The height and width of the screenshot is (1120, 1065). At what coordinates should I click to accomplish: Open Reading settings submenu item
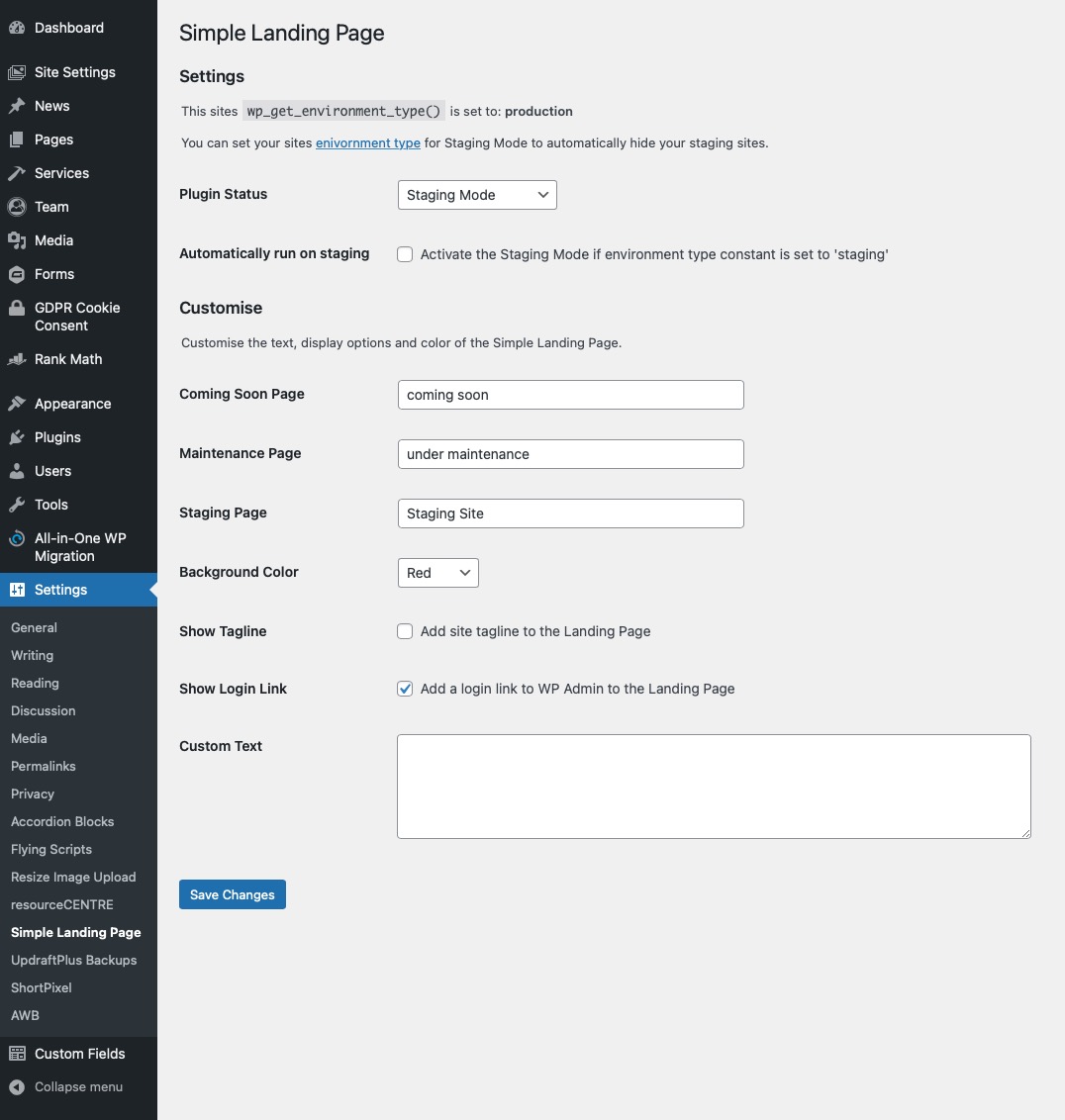(x=35, y=683)
